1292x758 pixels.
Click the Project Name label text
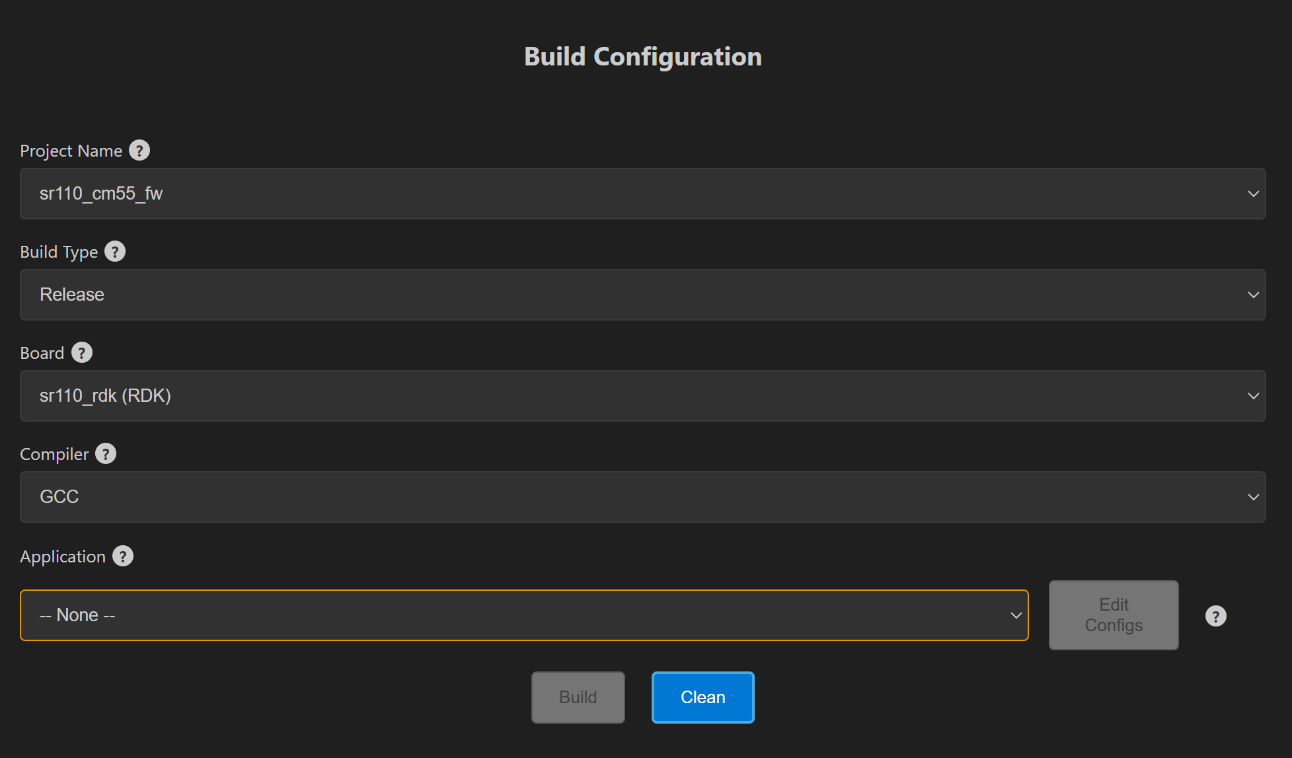(71, 151)
